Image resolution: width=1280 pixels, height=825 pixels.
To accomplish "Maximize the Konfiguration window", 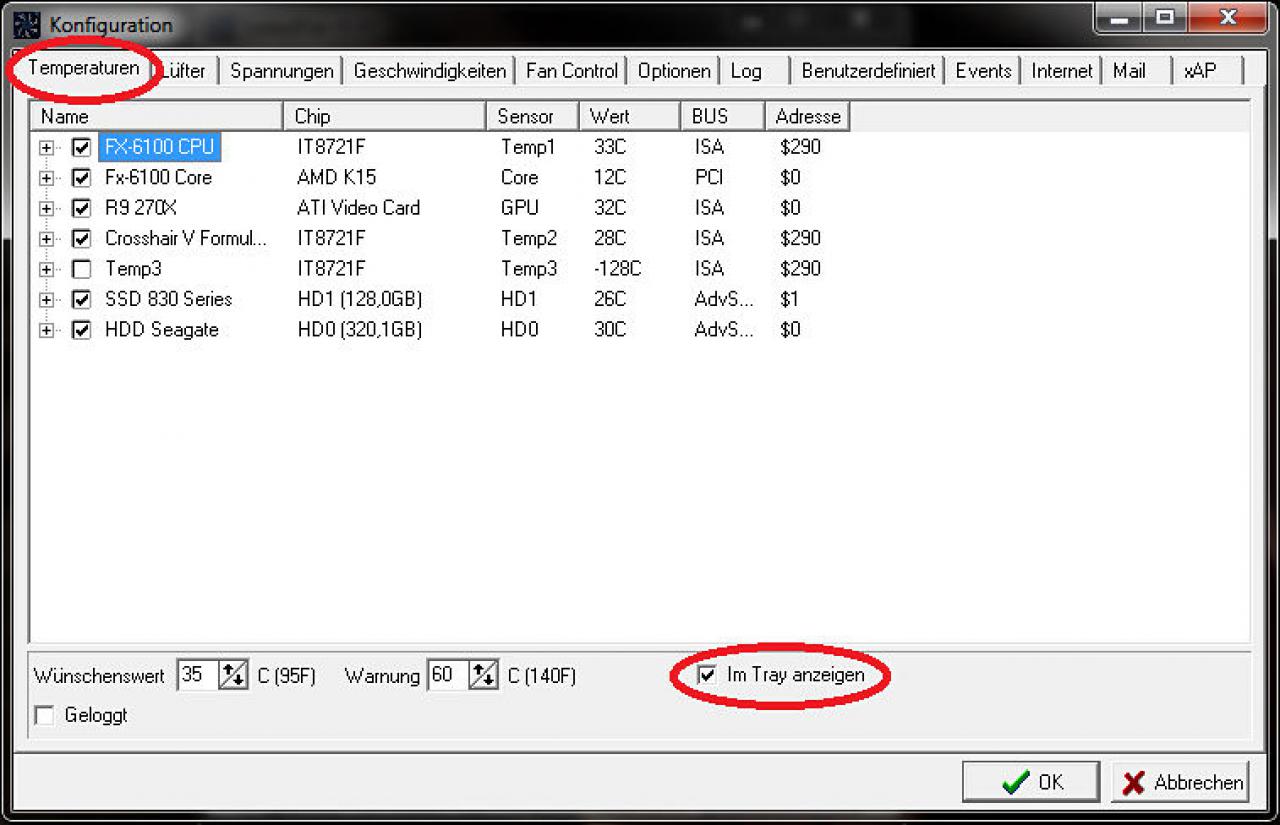I will (1165, 17).
